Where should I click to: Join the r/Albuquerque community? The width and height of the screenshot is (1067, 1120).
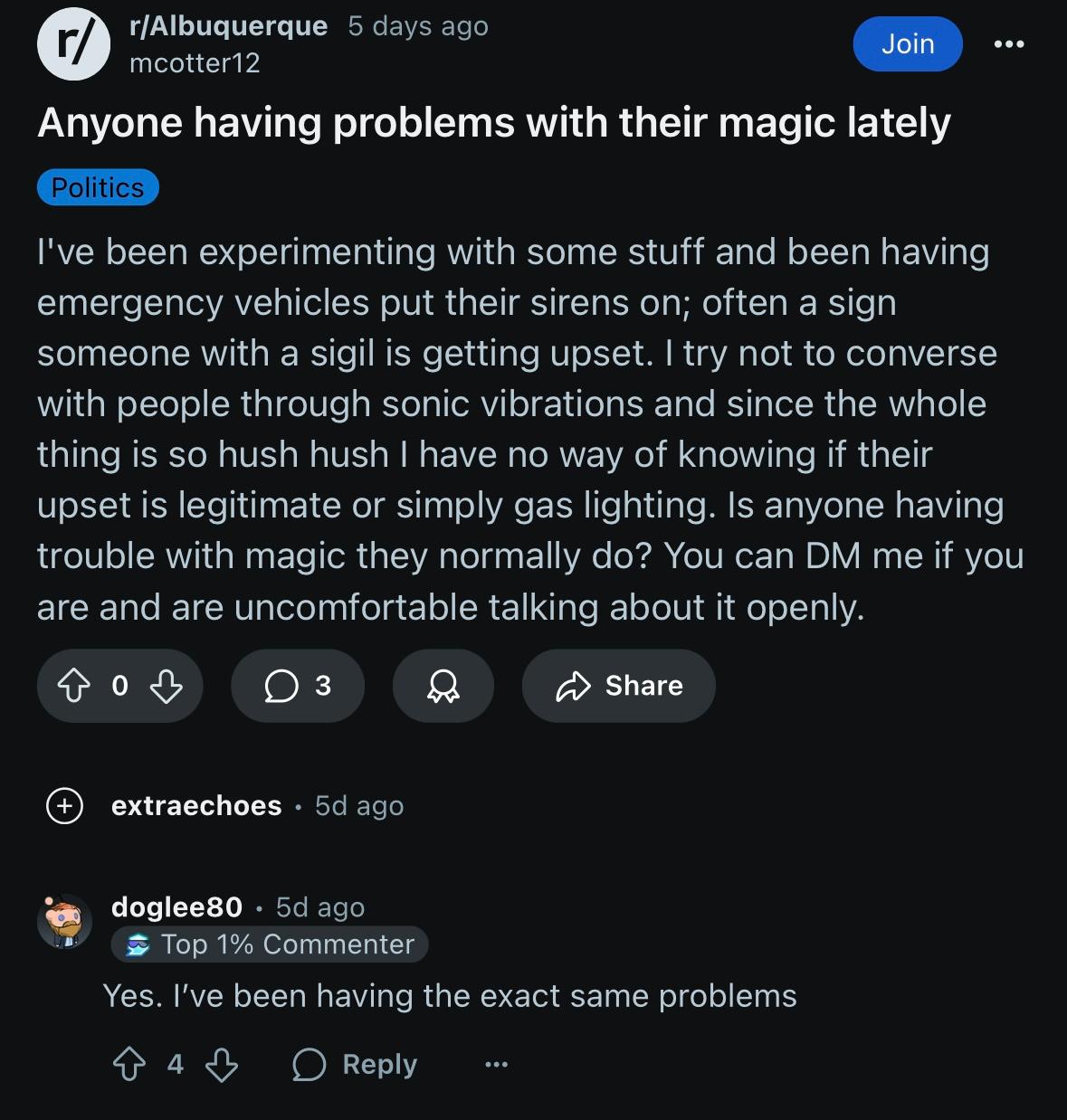[x=908, y=43]
